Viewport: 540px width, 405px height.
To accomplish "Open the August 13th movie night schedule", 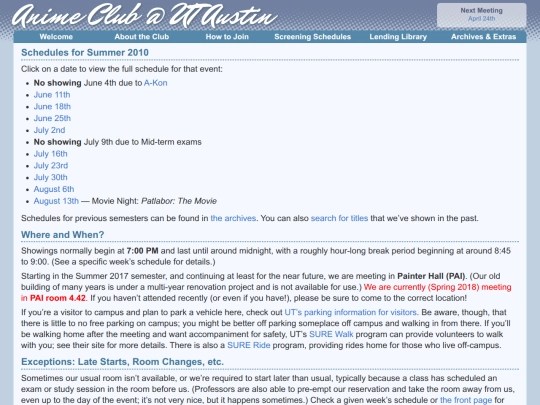I will click(x=56, y=201).
